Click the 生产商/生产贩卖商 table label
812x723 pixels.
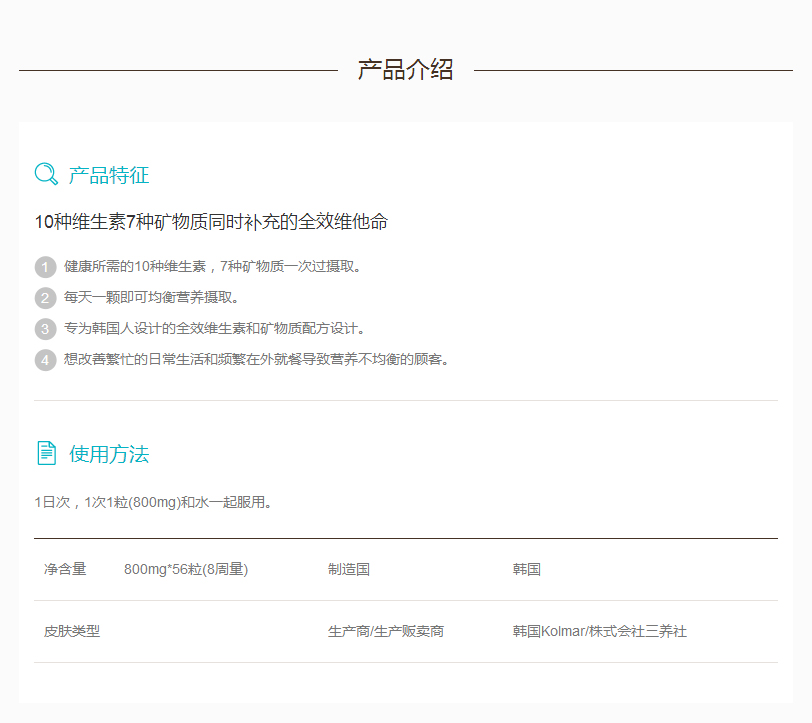tap(386, 631)
